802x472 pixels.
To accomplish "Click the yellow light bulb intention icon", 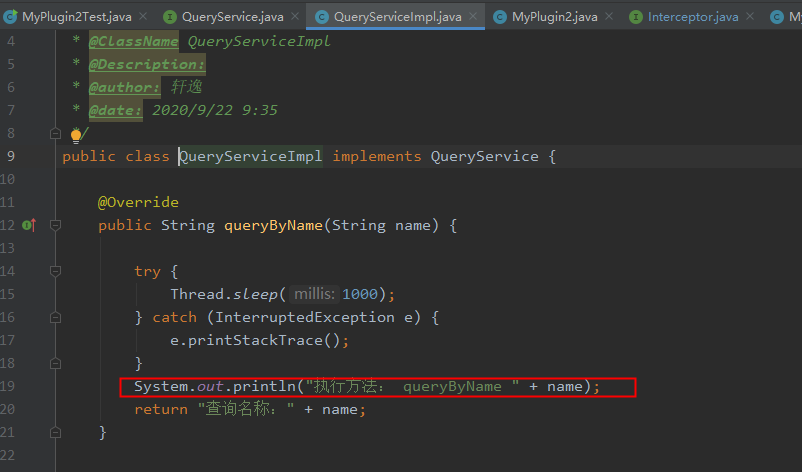I will click(76, 136).
